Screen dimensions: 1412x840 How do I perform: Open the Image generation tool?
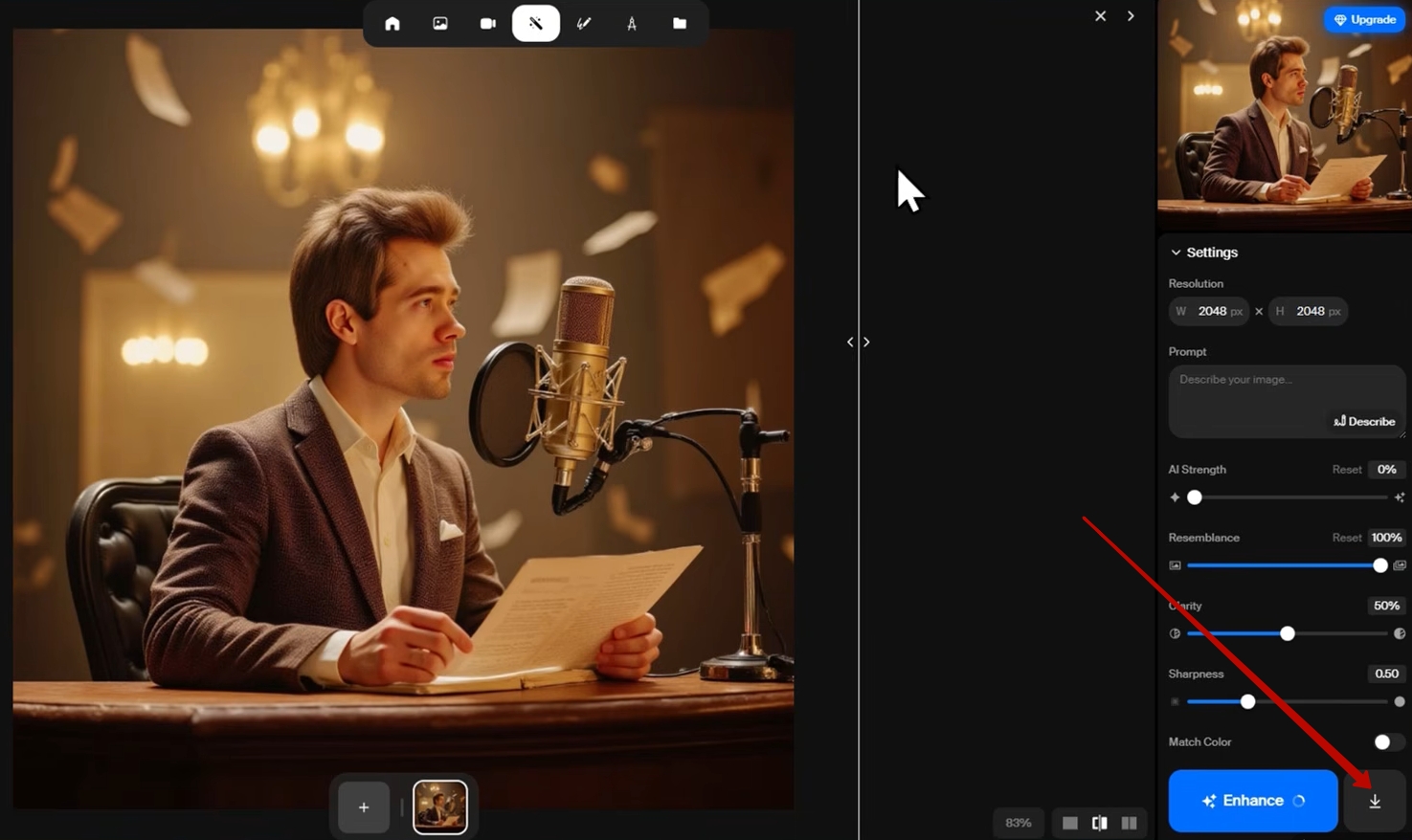[440, 24]
